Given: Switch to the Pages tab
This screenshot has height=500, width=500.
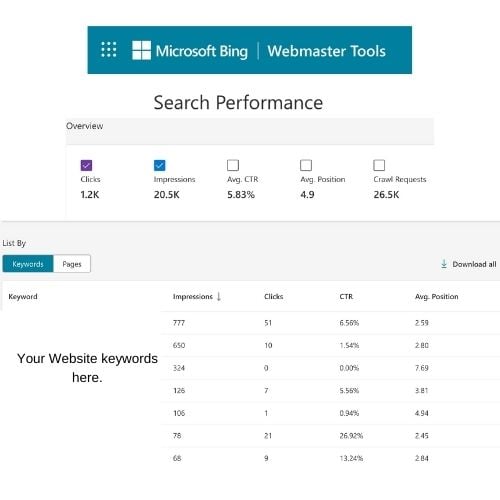Looking at the screenshot, I should pyautogui.click(x=72, y=264).
